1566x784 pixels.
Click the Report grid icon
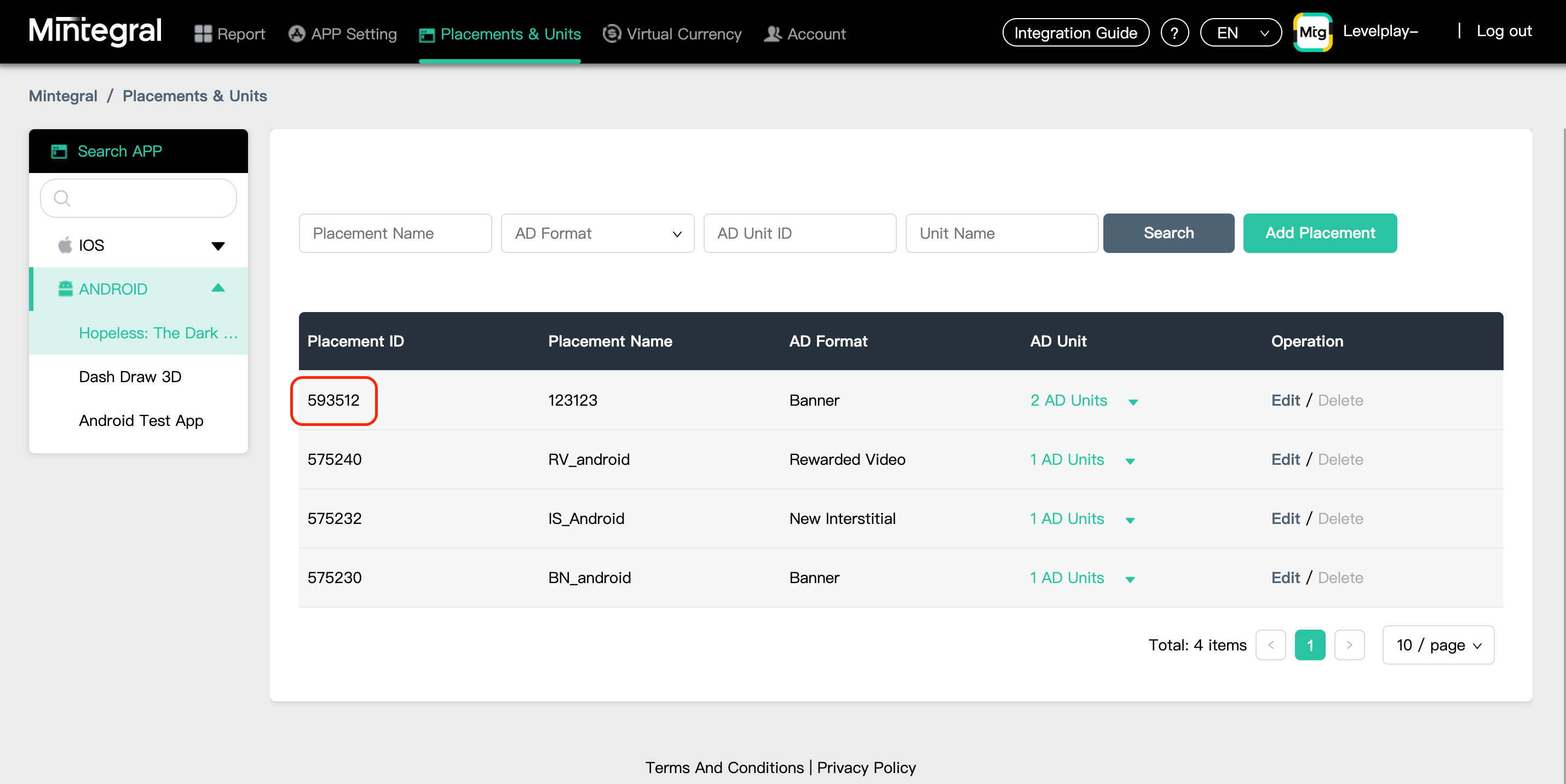pyautogui.click(x=203, y=34)
